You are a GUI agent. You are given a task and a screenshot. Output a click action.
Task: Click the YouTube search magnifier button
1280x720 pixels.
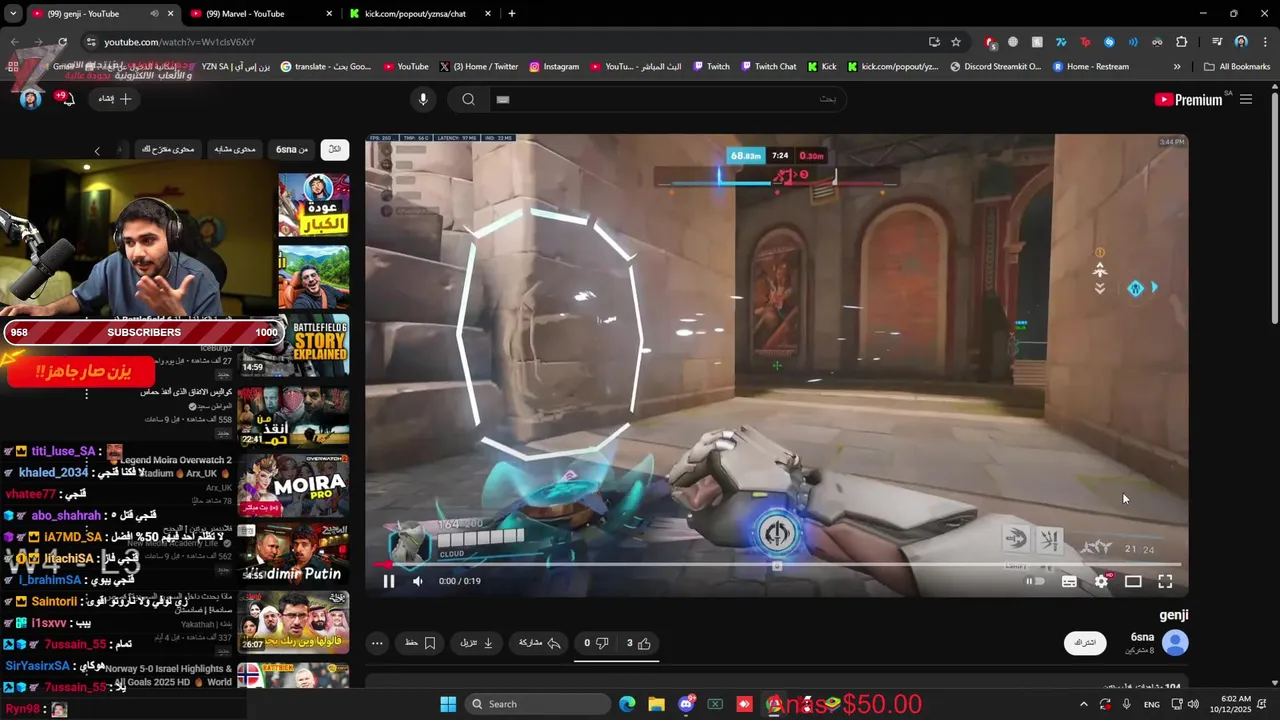tap(468, 99)
